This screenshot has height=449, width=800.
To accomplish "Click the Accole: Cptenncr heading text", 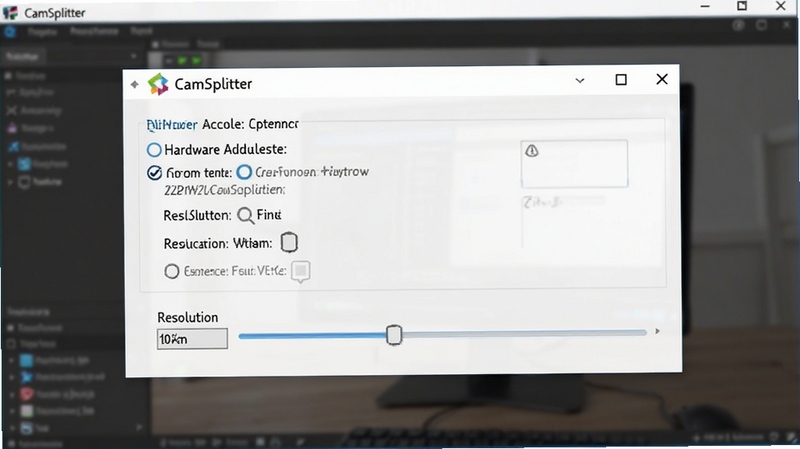I will 251,124.
